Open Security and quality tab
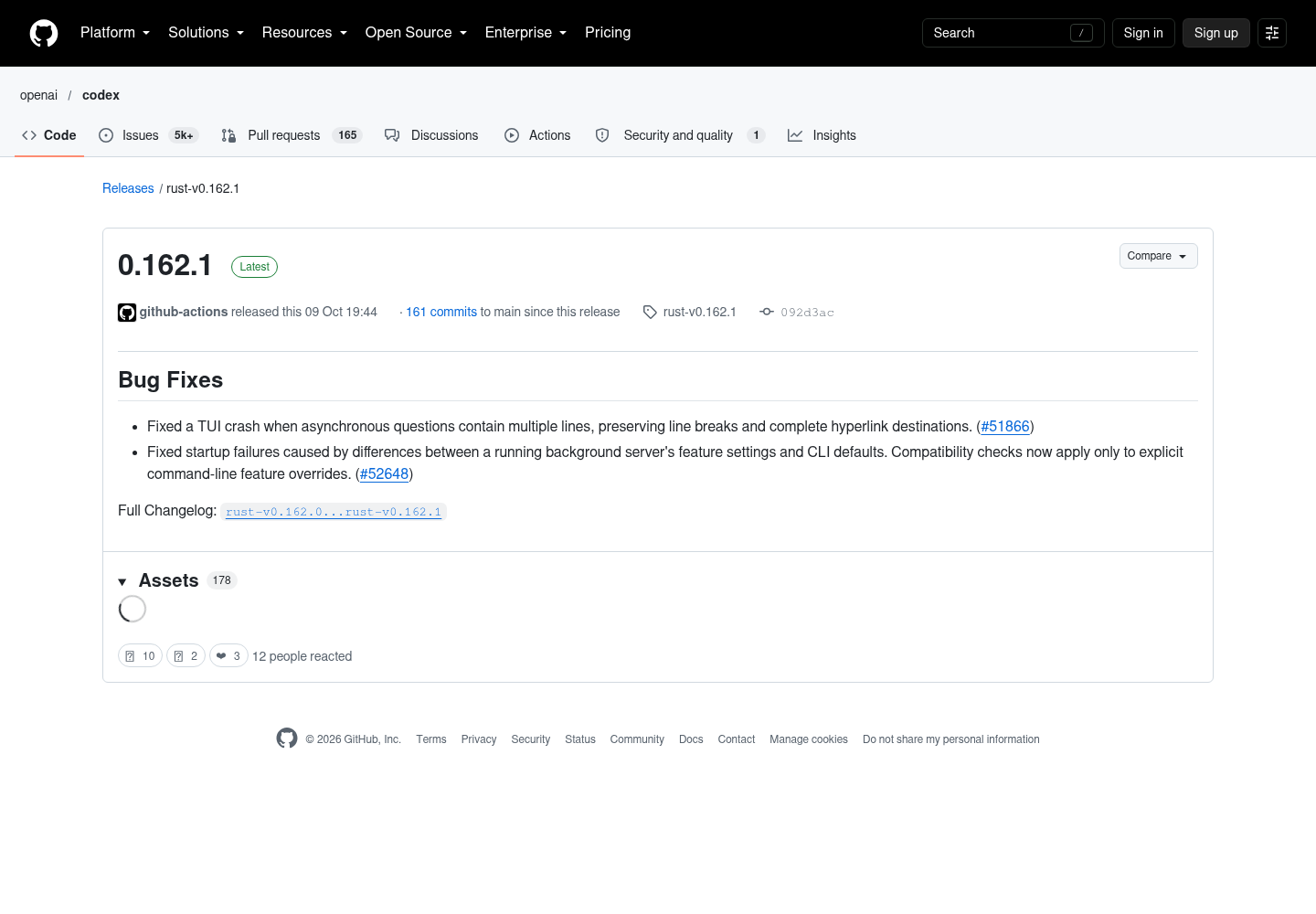 coord(680,135)
